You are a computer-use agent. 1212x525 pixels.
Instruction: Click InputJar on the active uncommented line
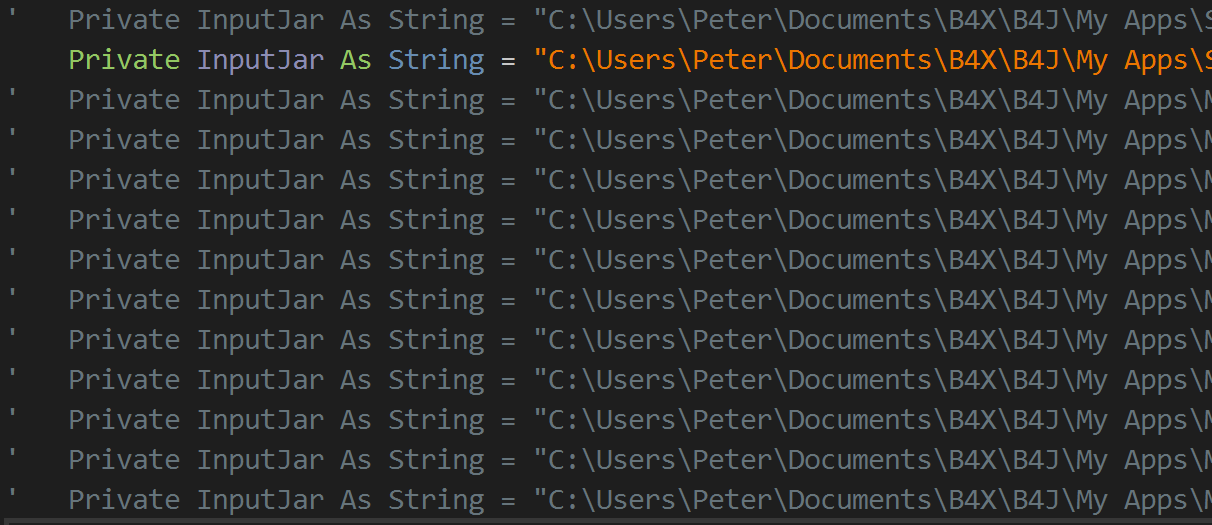point(260,60)
